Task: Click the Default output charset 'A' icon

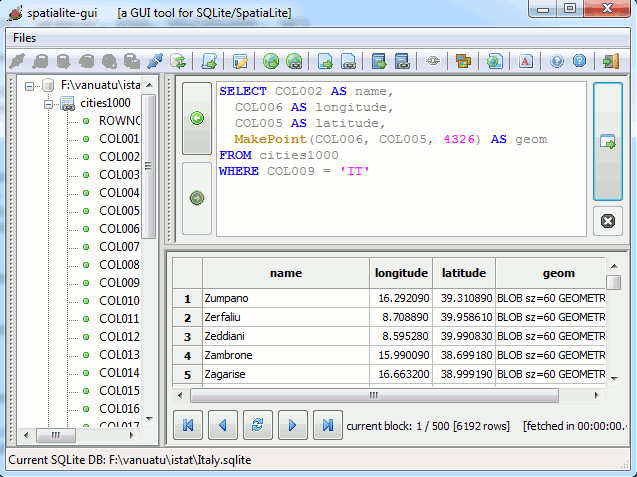Action: pyautogui.click(x=525, y=61)
